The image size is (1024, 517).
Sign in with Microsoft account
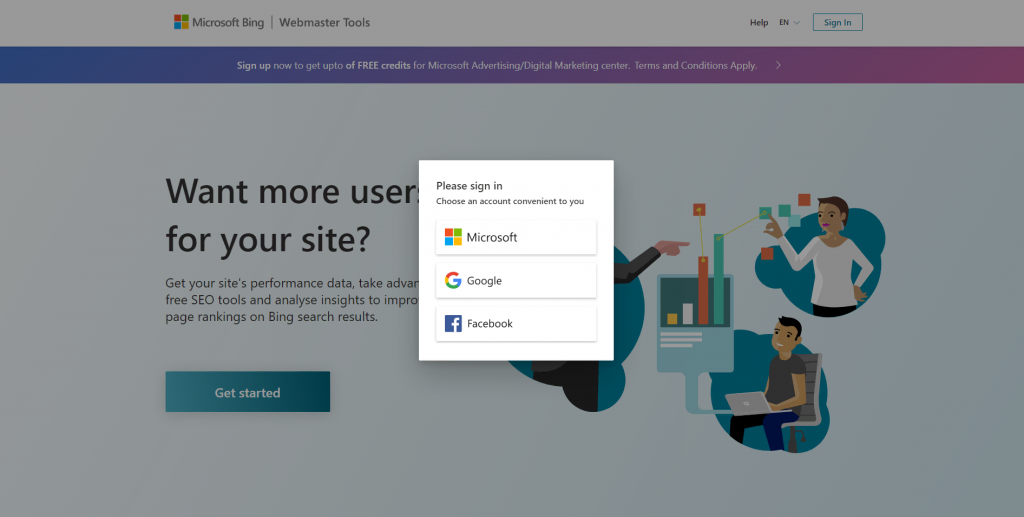pos(516,237)
